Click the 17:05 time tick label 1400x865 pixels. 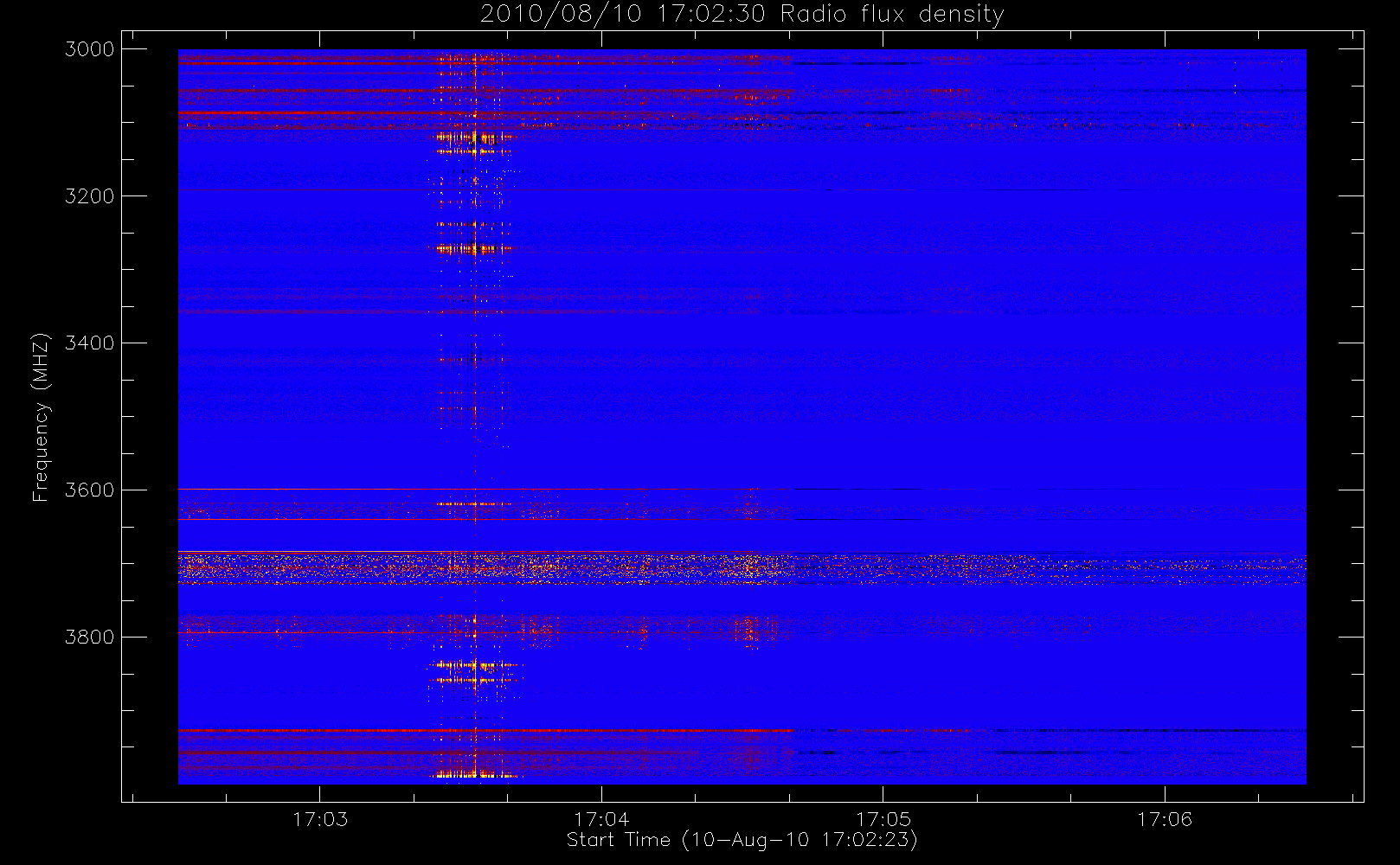(x=883, y=819)
